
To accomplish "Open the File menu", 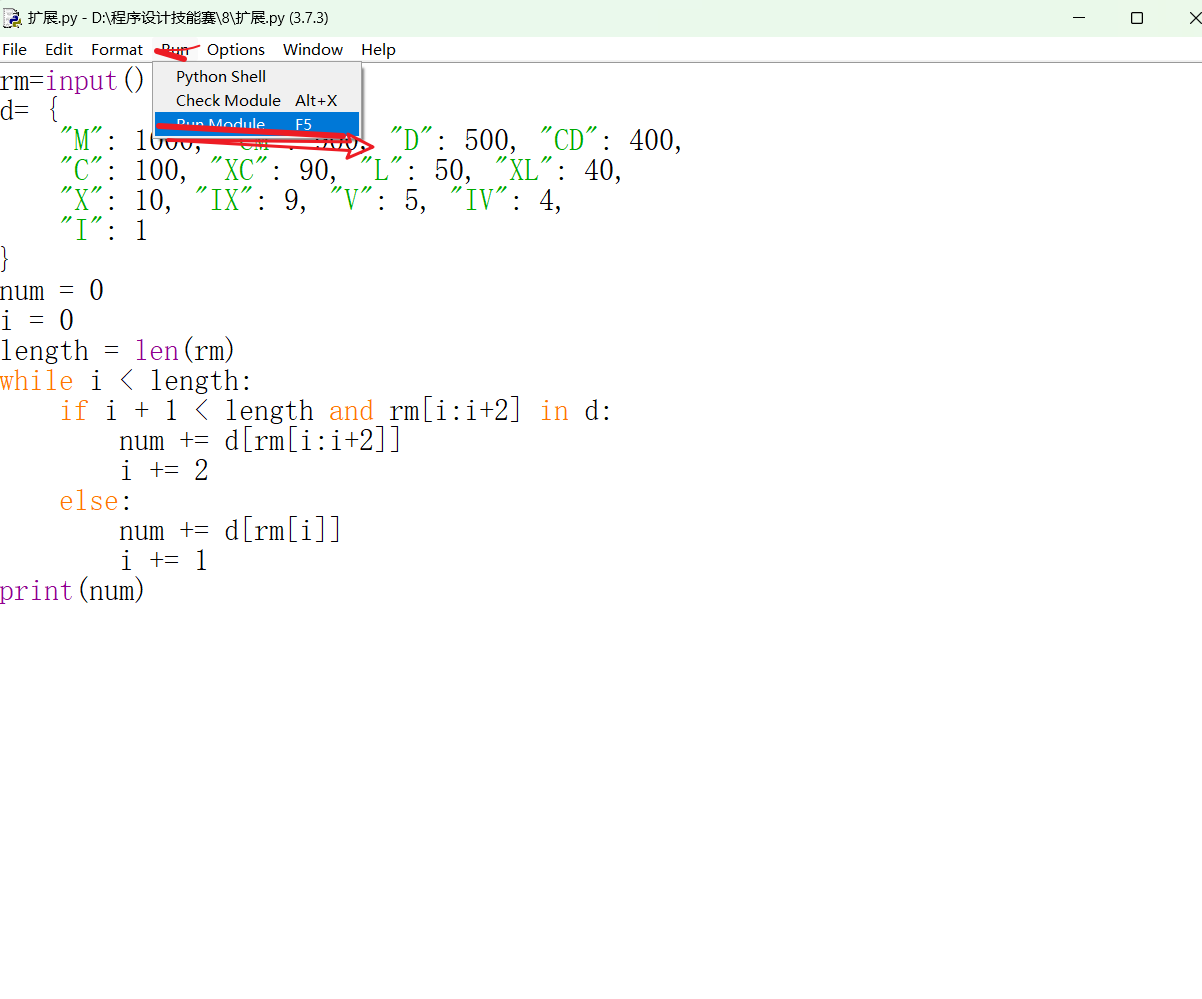I will point(15,49).
